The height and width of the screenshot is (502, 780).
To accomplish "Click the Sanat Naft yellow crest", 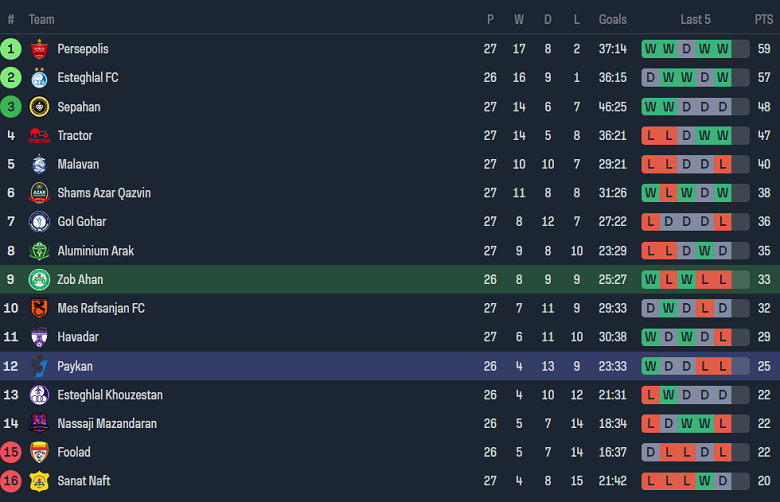I will coord(40,481).
